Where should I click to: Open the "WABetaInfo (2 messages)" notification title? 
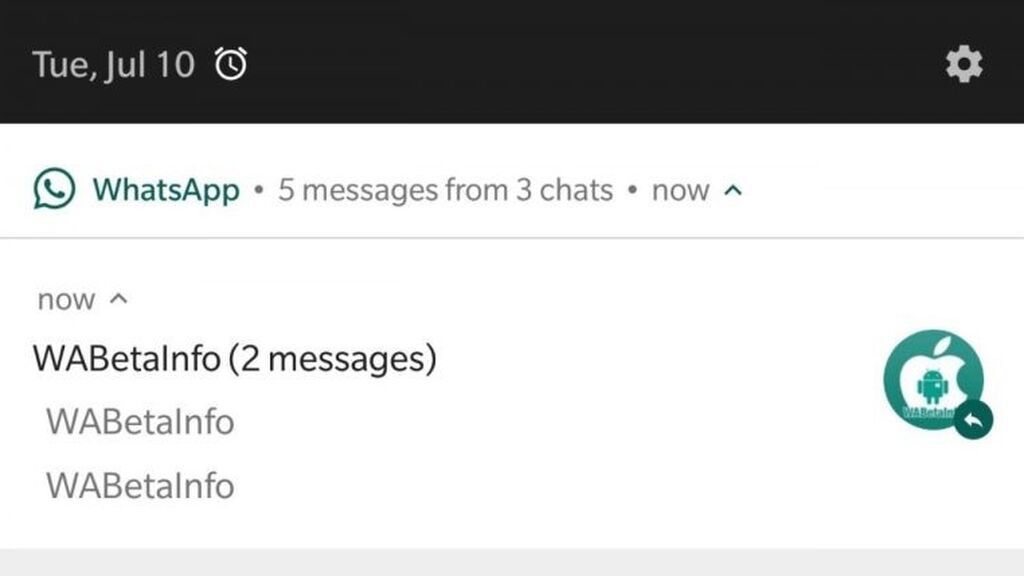coord(234,359)
